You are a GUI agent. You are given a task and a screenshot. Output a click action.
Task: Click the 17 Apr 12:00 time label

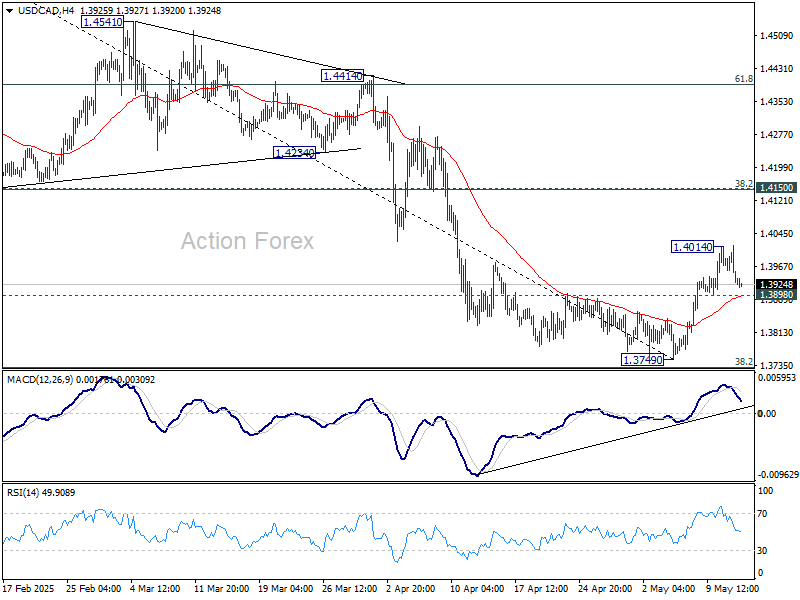pos(541,589)
